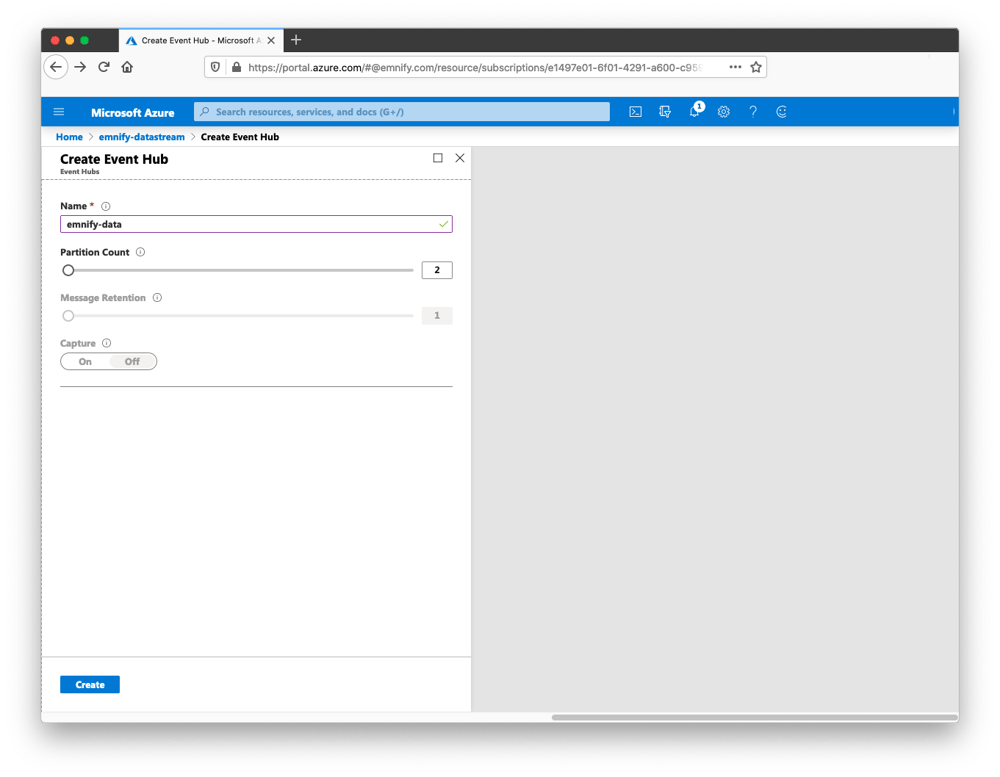This screenshot has width=1000, height=777.
Task: Set Capture to Off
Action: point(132,362)
